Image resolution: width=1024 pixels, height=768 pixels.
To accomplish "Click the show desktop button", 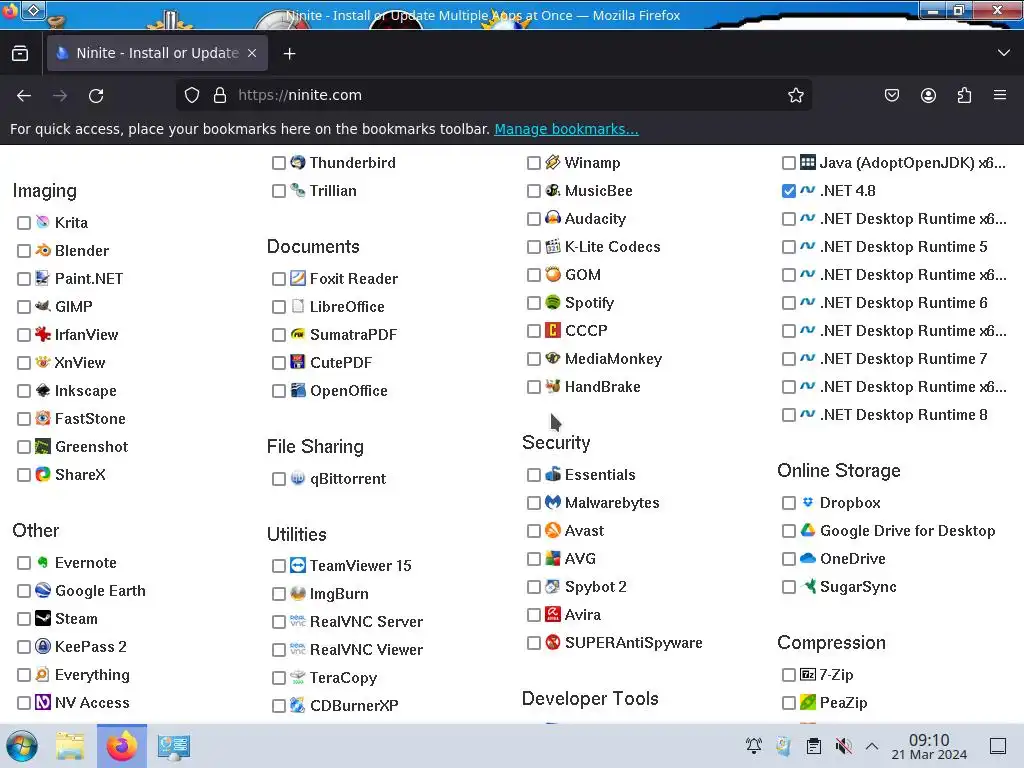I will pos(998,746).
